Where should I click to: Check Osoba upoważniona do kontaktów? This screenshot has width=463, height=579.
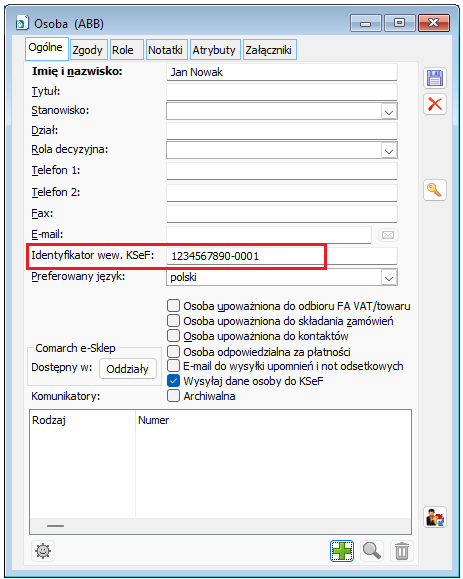pos(173,336)
